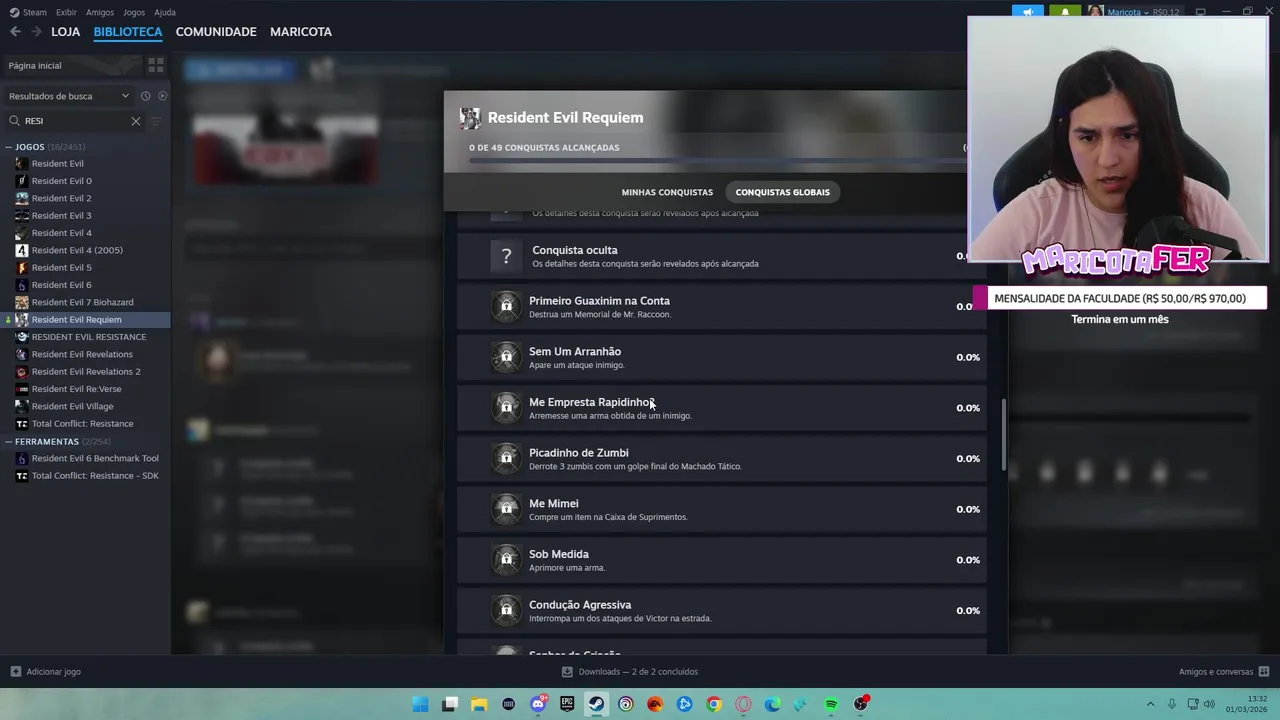Click the Sob Medida achievement icon
Viewport: 1280px width, 720px height.
506,560
